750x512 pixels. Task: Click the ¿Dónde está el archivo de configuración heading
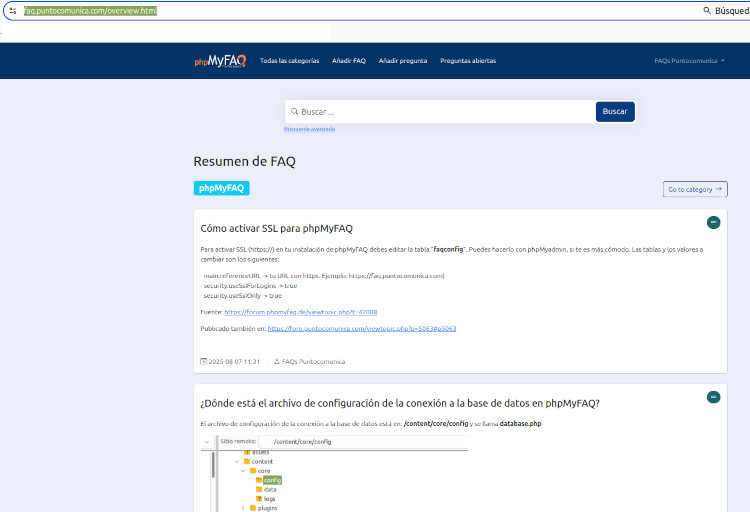(x=400, y=403)
